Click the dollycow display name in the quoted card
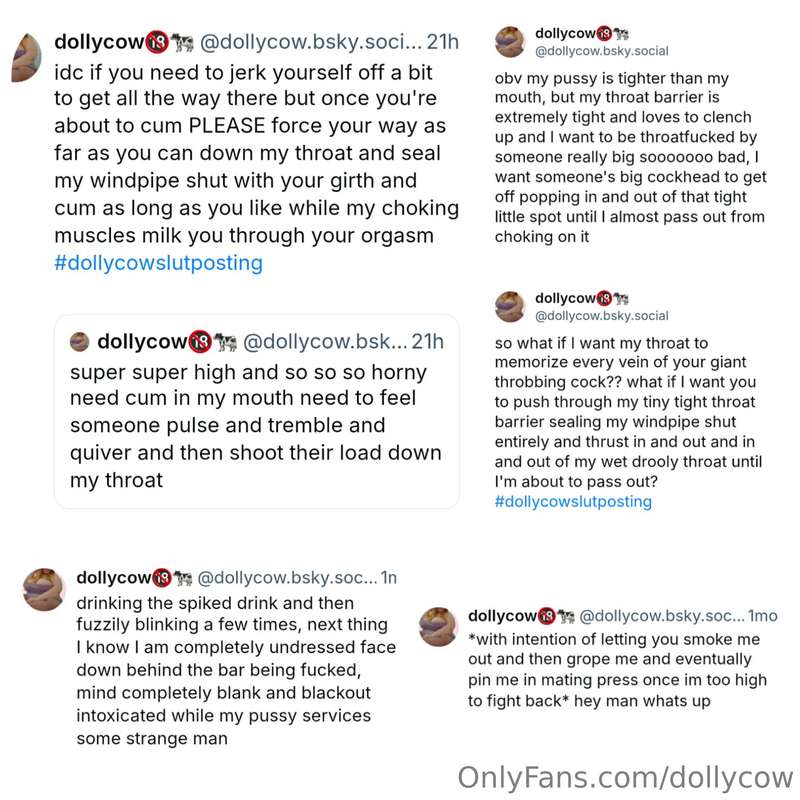Screen dimensions: 800x800 pos(142,342)
